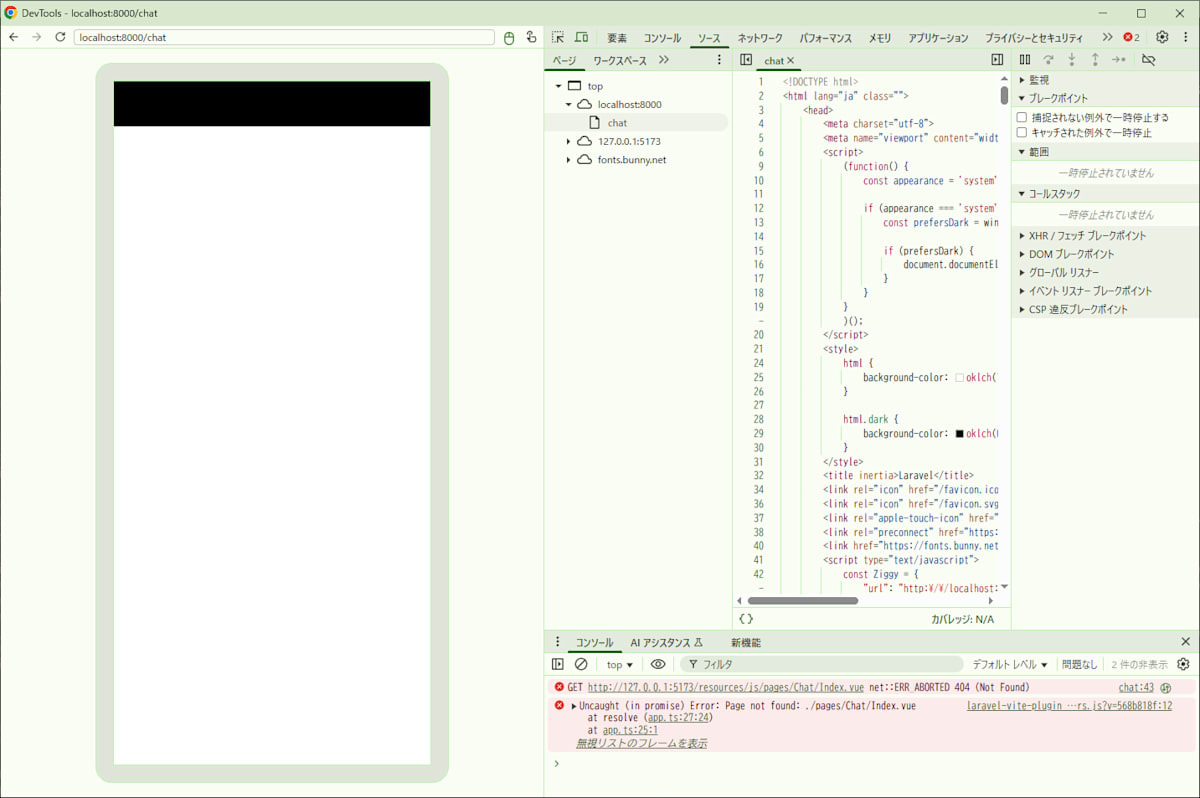This screenshot has width=1200, height=798.
Task: Switch to the メモリ tab
Action: pyautogui.click(x=880, y=38)
